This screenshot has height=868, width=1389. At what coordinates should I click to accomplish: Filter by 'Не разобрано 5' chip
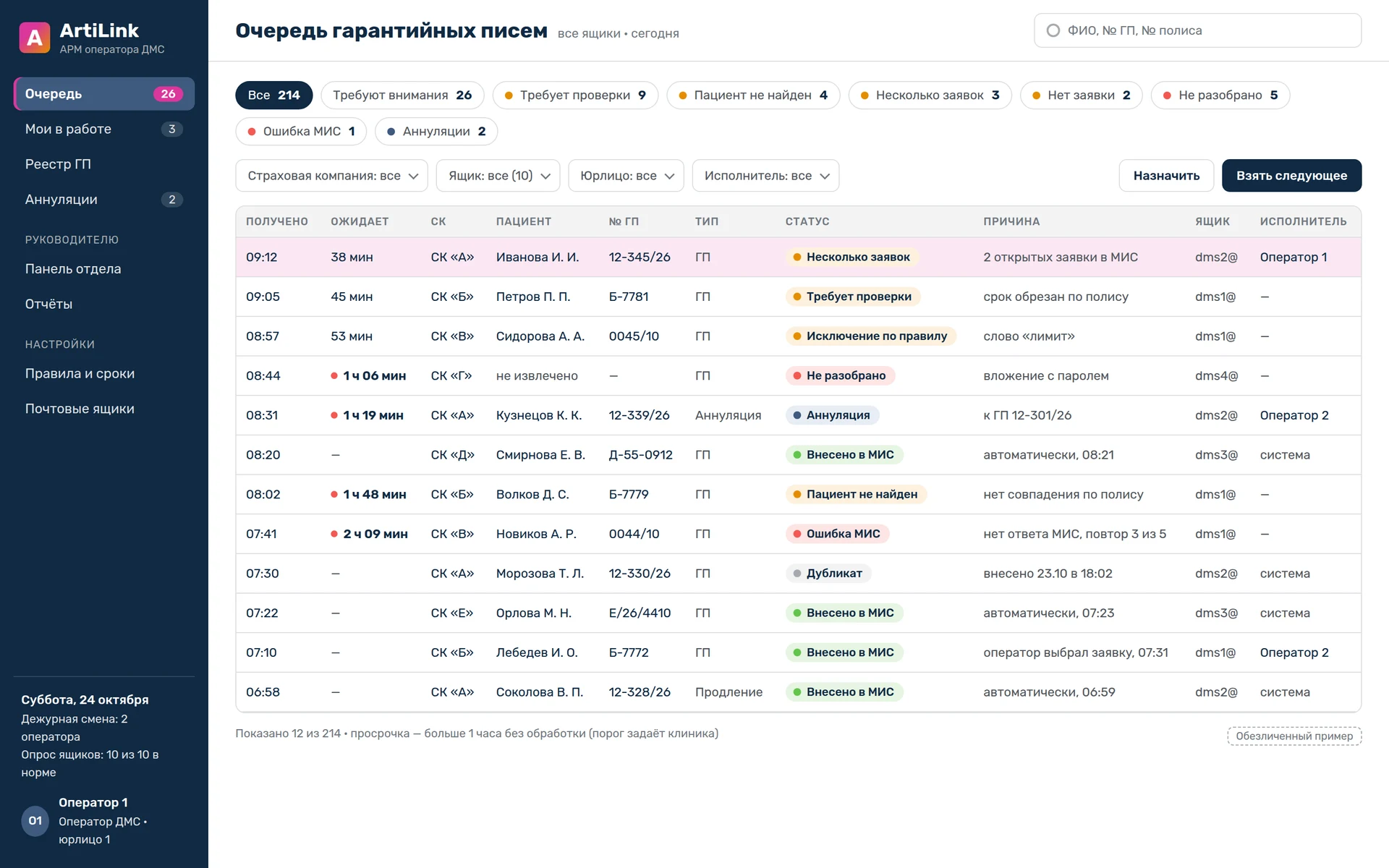(x=1220, y=95)
